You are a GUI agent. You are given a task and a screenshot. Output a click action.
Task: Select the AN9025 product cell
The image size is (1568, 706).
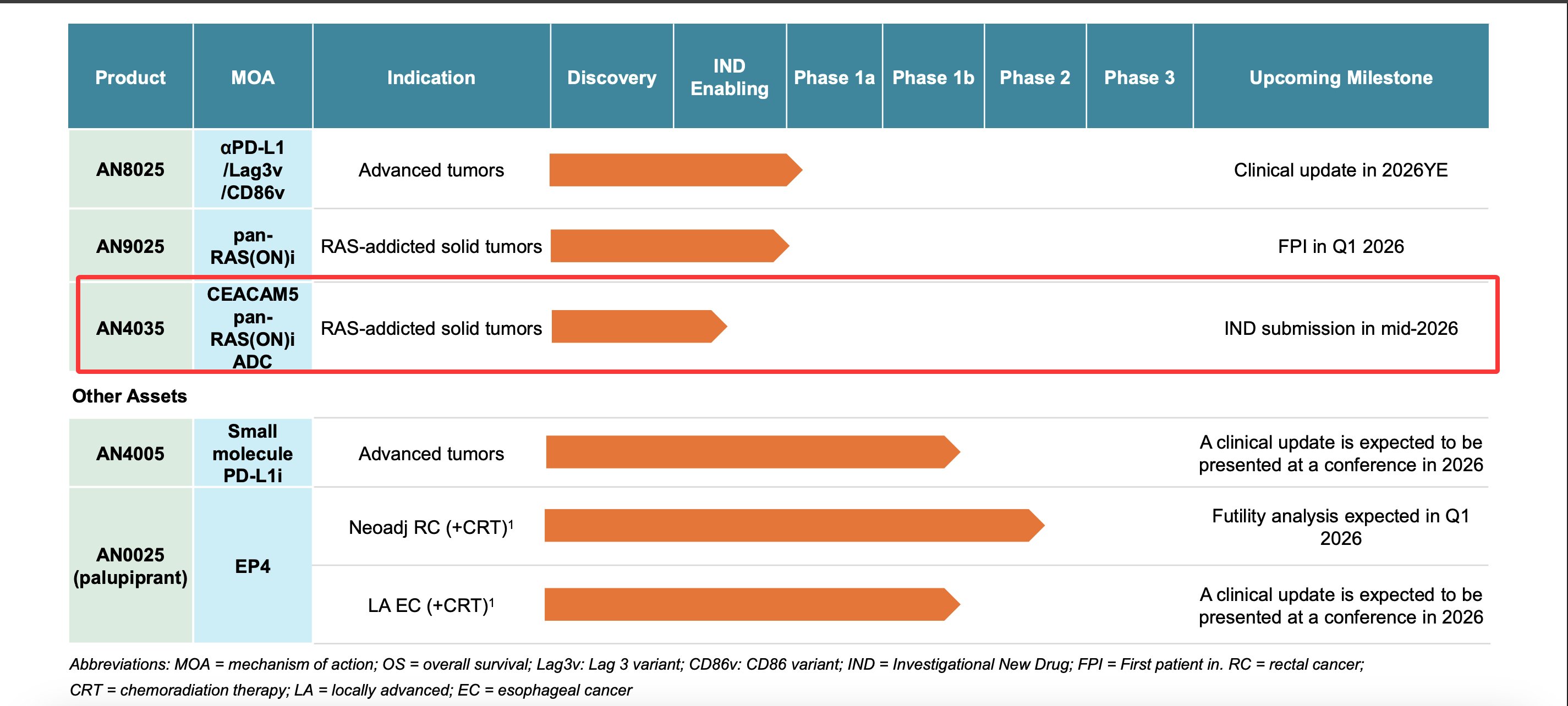tap(130, 246)
